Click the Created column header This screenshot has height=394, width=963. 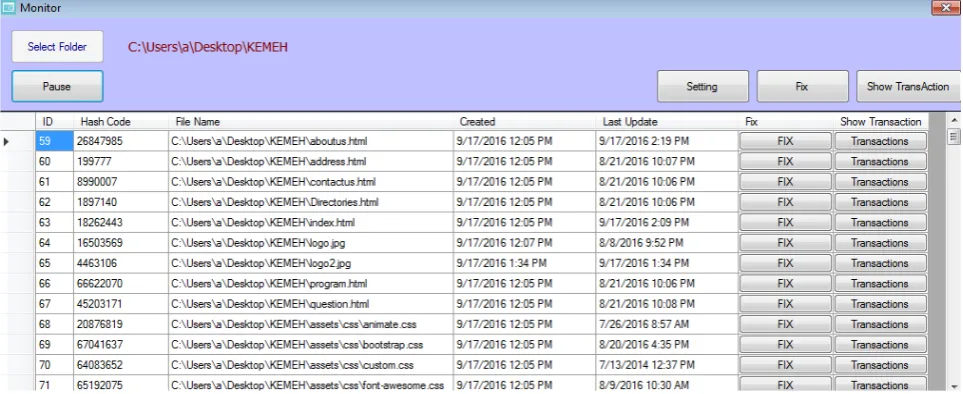point(524,122)
